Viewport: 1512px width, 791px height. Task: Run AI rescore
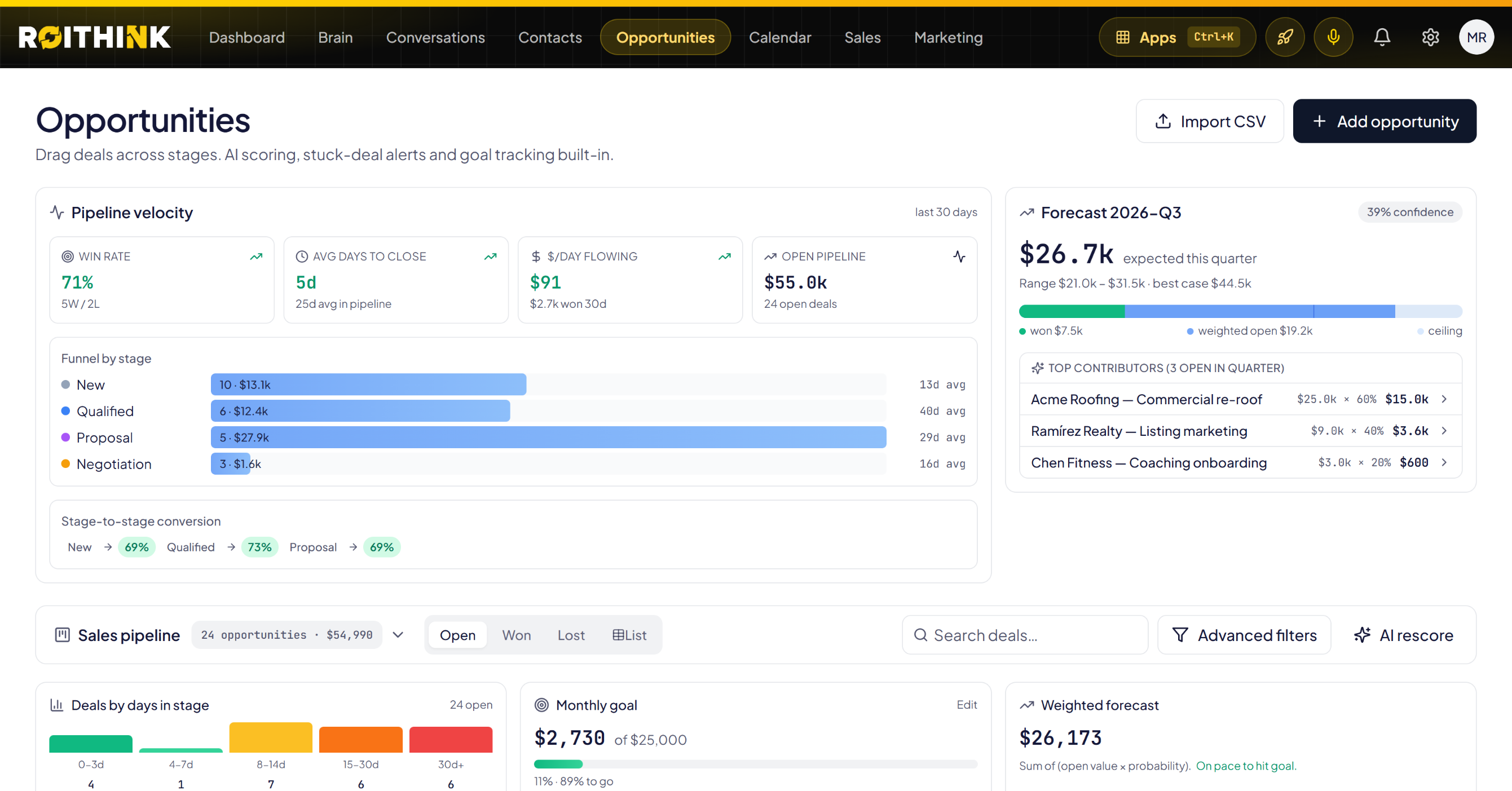pyautogui.click(x=1403, y=635)
